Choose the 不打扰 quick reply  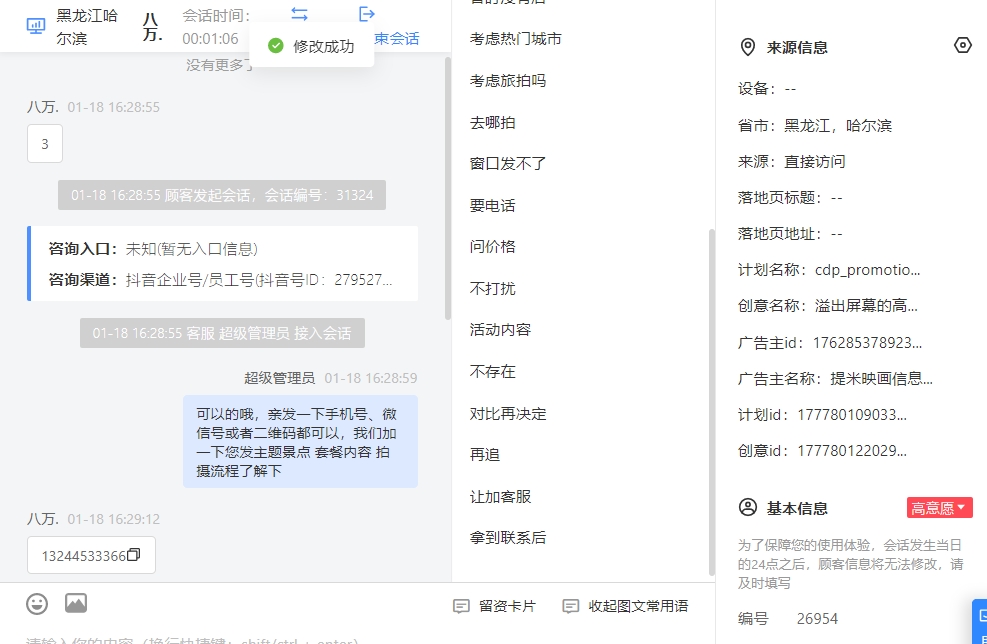(x=492, y=288)
